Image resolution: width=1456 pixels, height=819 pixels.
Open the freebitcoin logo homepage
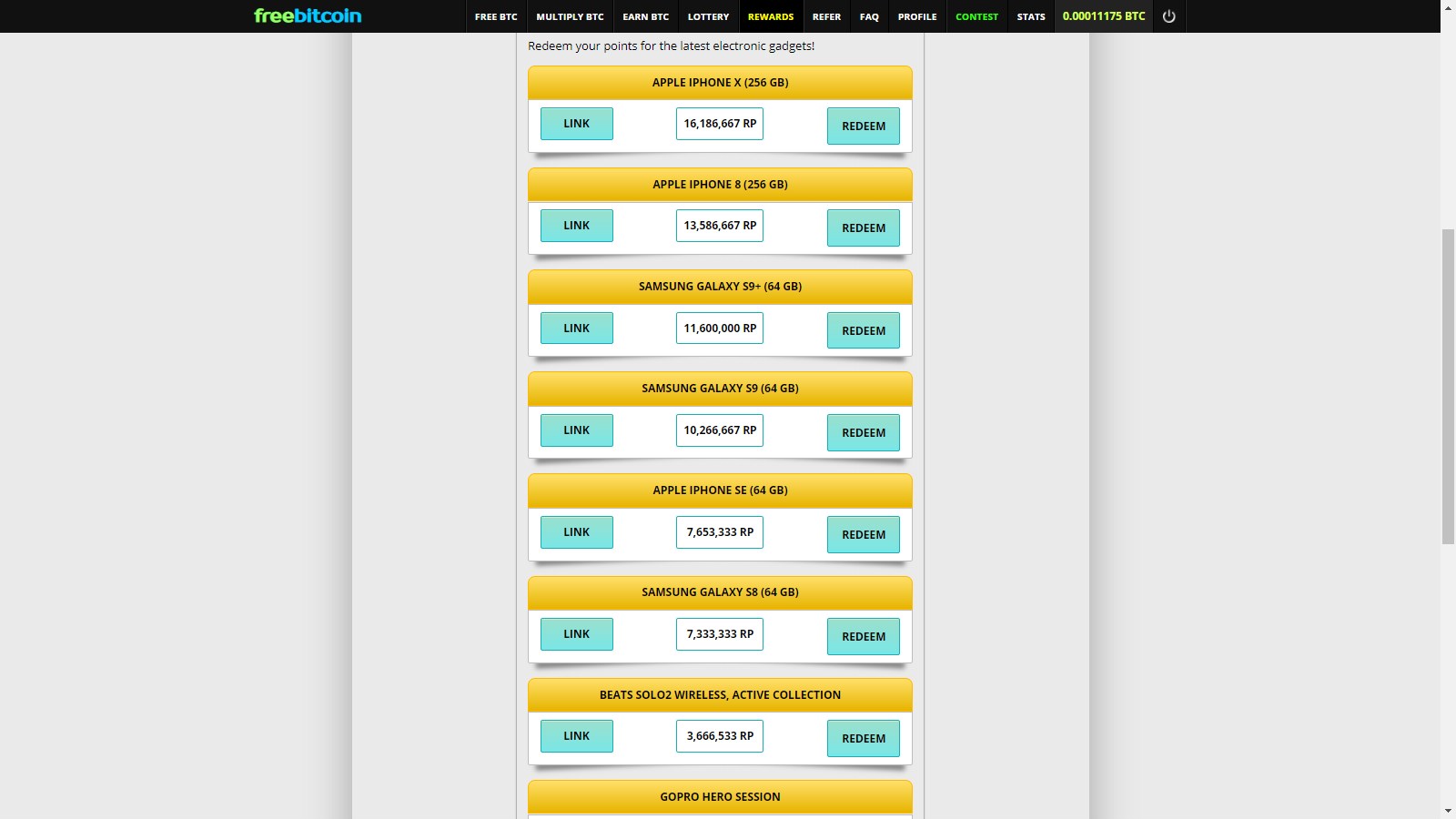click(x=308, y=15)
